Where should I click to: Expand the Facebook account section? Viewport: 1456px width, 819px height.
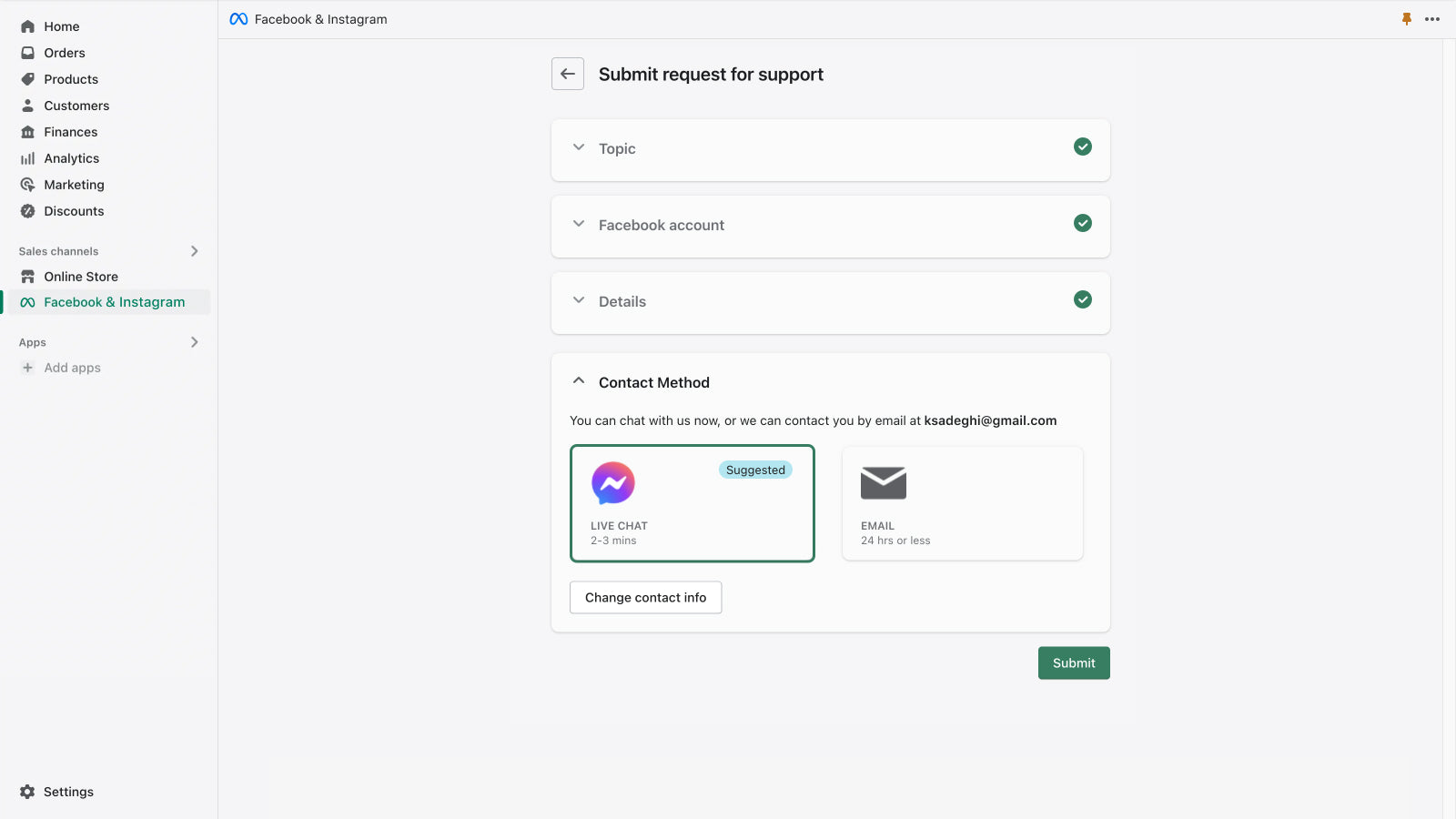[x=580, y=224]
